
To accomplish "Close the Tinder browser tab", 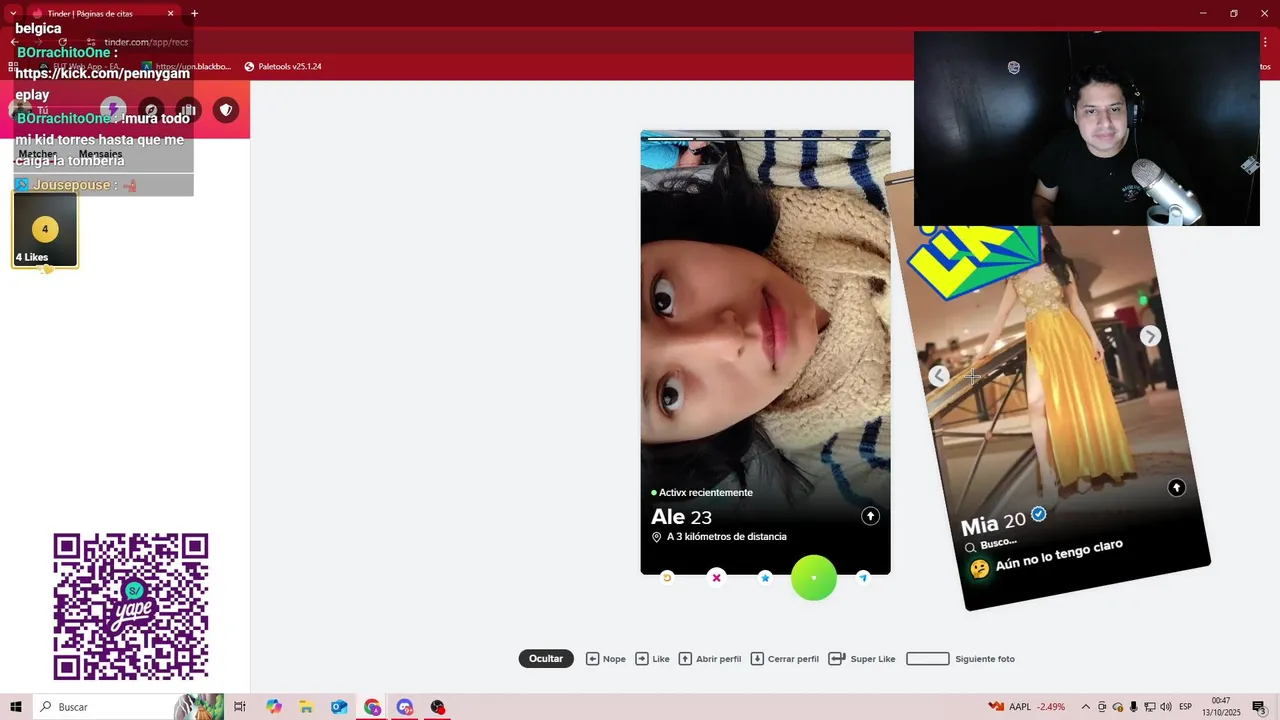I will click(x=170, y=13).
